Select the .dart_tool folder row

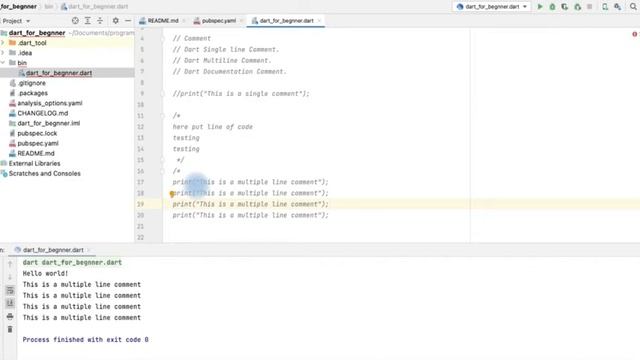point(67,43)
